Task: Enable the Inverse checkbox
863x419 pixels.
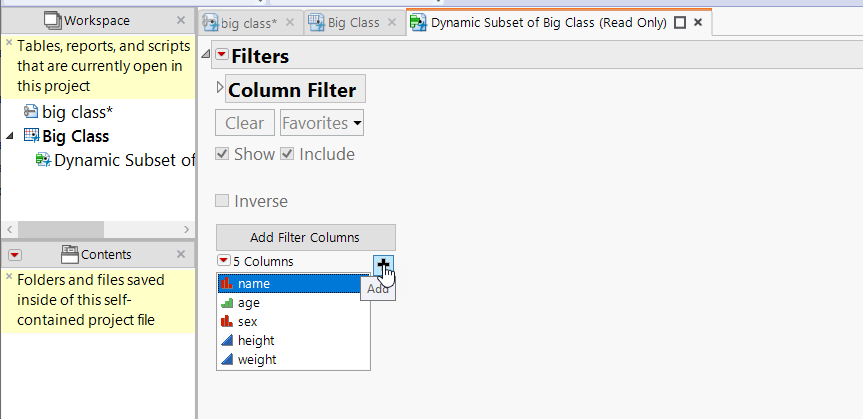Action: [x=223, y=201]
